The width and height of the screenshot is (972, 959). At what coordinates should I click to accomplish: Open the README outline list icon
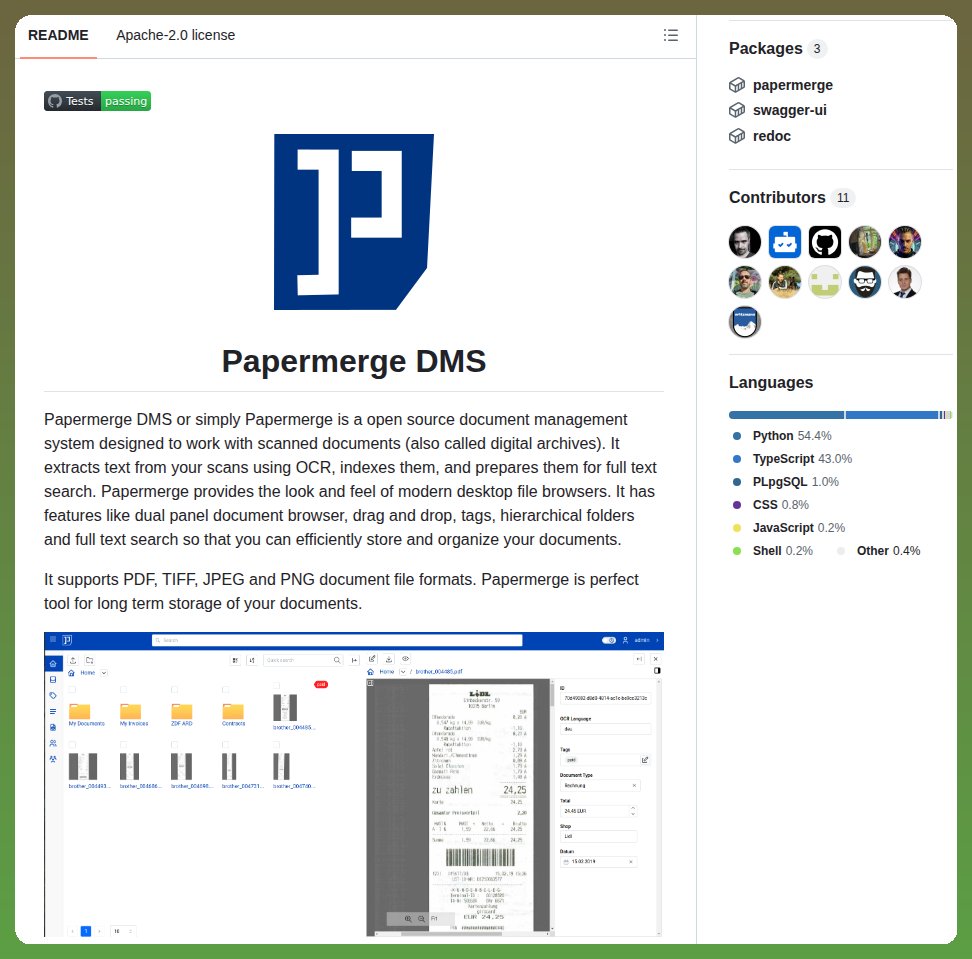coord(670,35)
